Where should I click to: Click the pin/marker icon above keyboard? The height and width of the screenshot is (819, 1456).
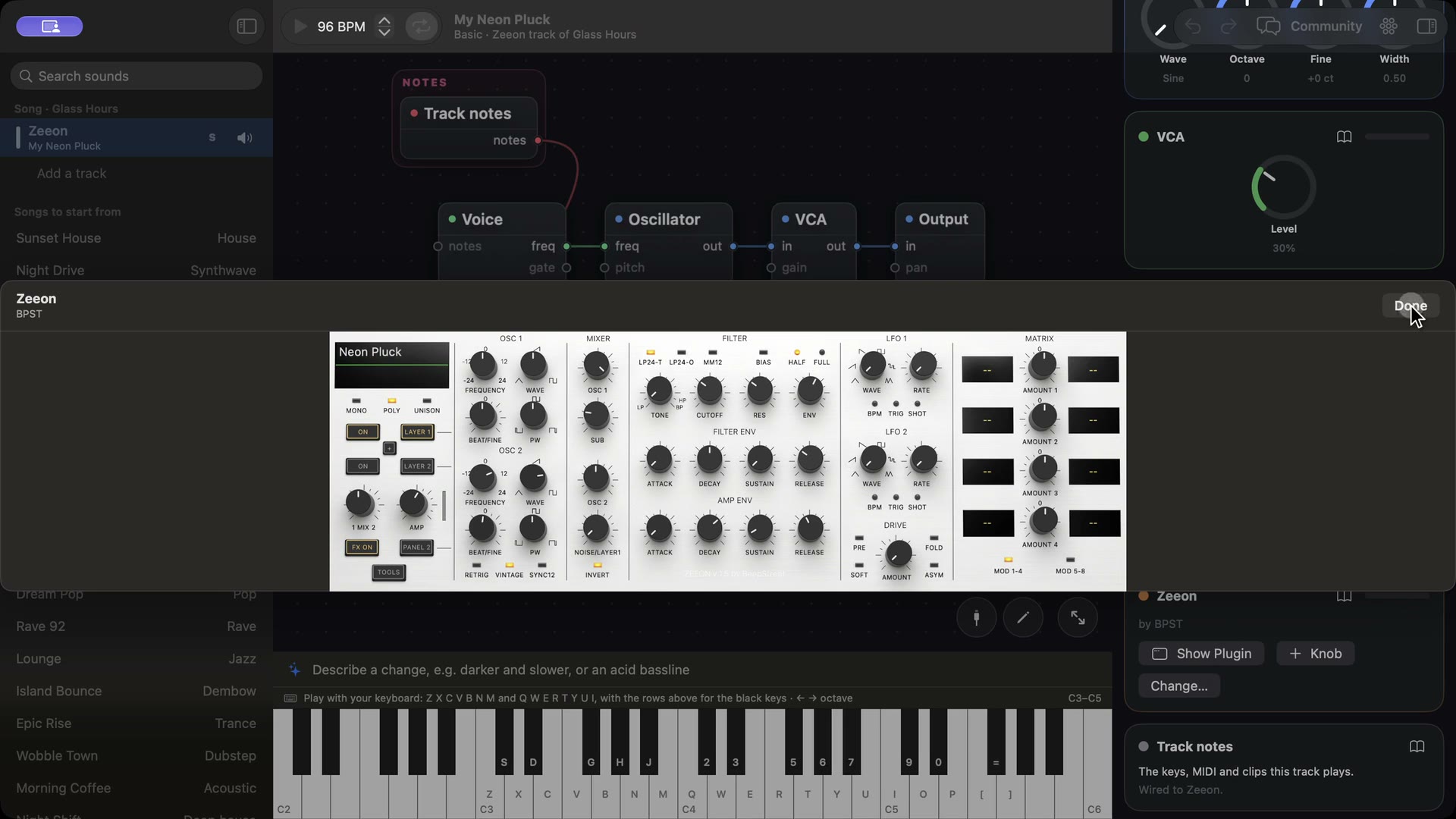[x=976, y=618]
